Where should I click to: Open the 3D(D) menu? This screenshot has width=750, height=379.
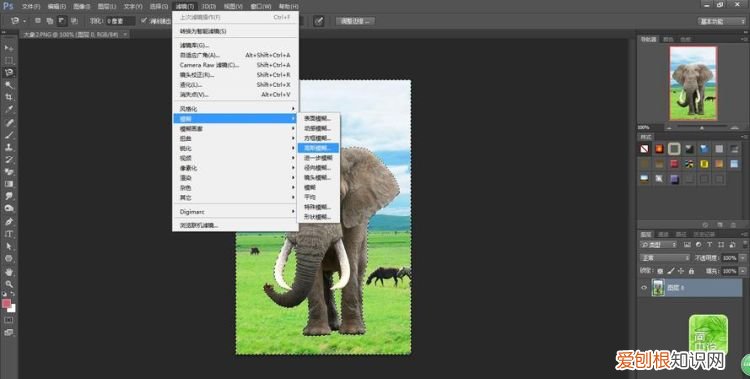pyautogui.click(x=209, y=7)
